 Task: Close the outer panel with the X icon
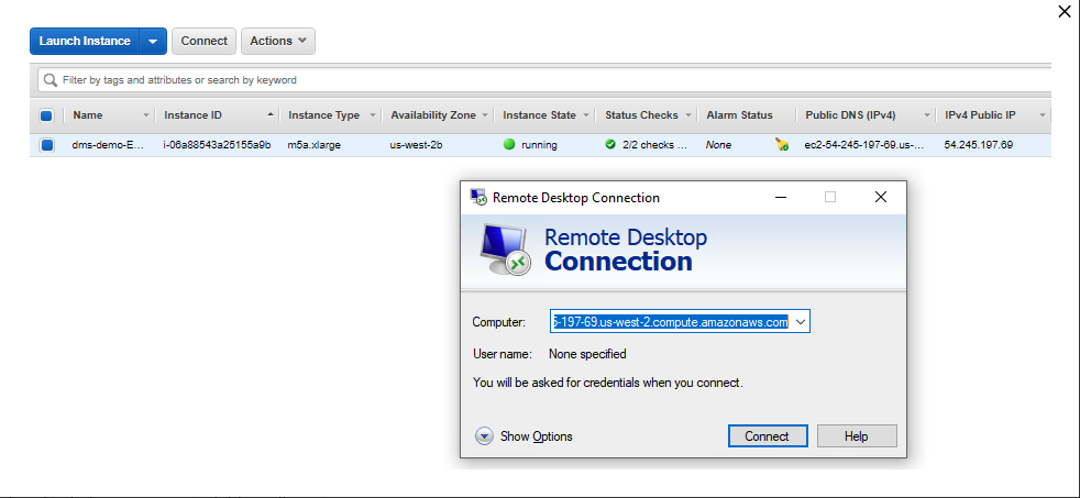coord(1064,12)
